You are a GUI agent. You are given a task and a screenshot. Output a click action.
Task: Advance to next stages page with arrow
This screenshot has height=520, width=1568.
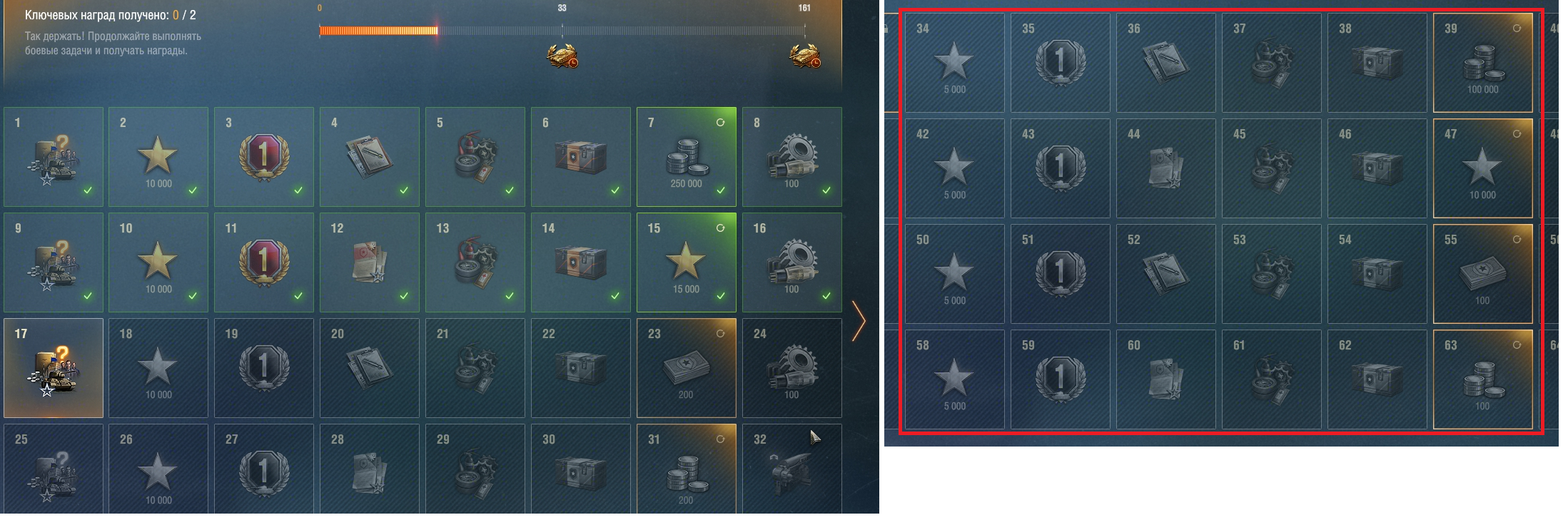859,321
